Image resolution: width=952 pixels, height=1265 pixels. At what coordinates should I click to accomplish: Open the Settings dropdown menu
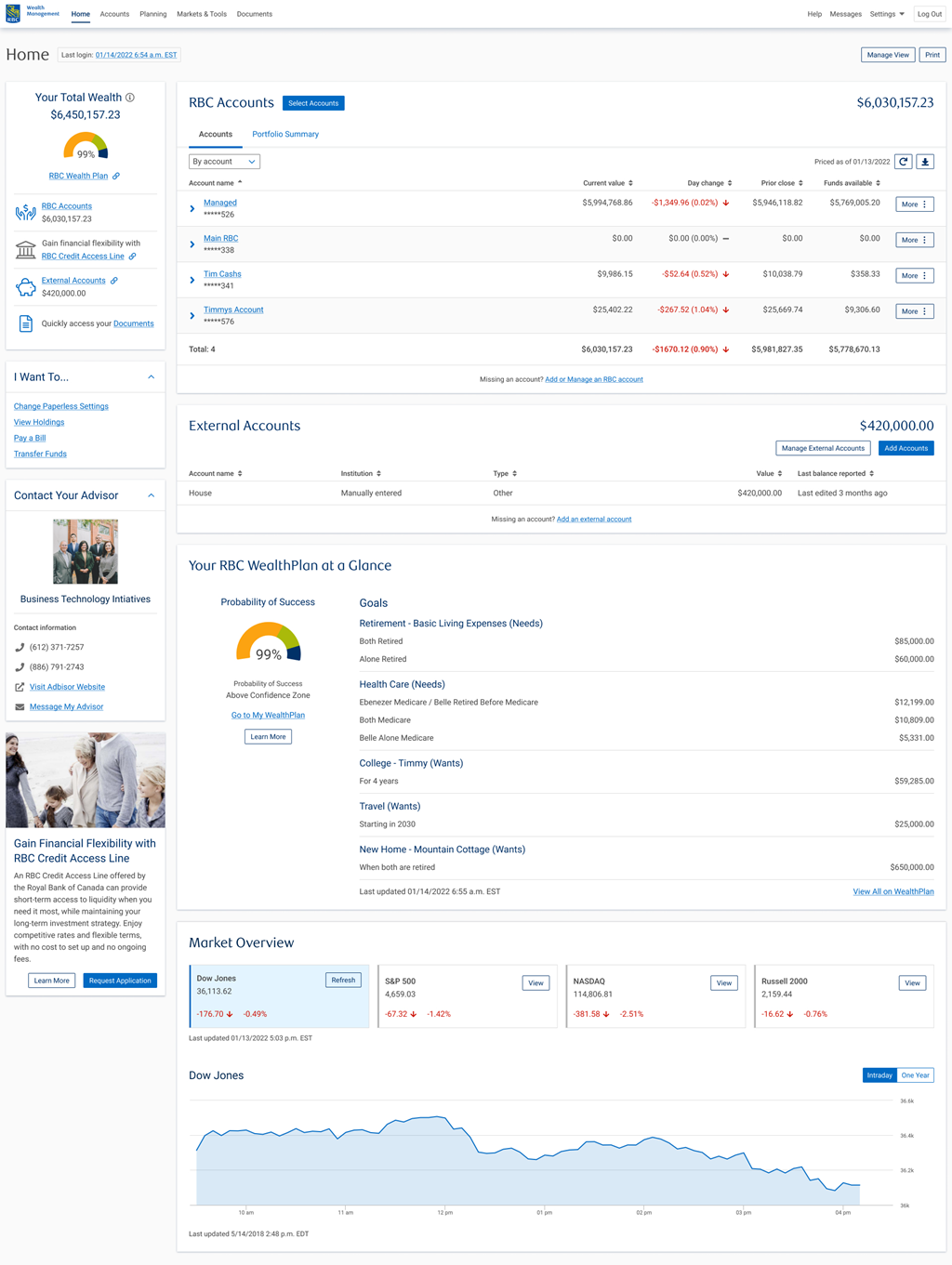click(x=887, y=14)
